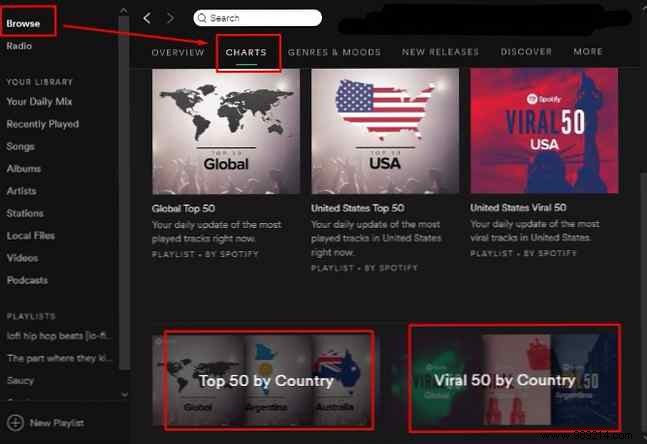The width and height of the screenshot is (647, 444).
Task: Expand the More tab menu
Action: pyautogui.click(x=588, y=52)
